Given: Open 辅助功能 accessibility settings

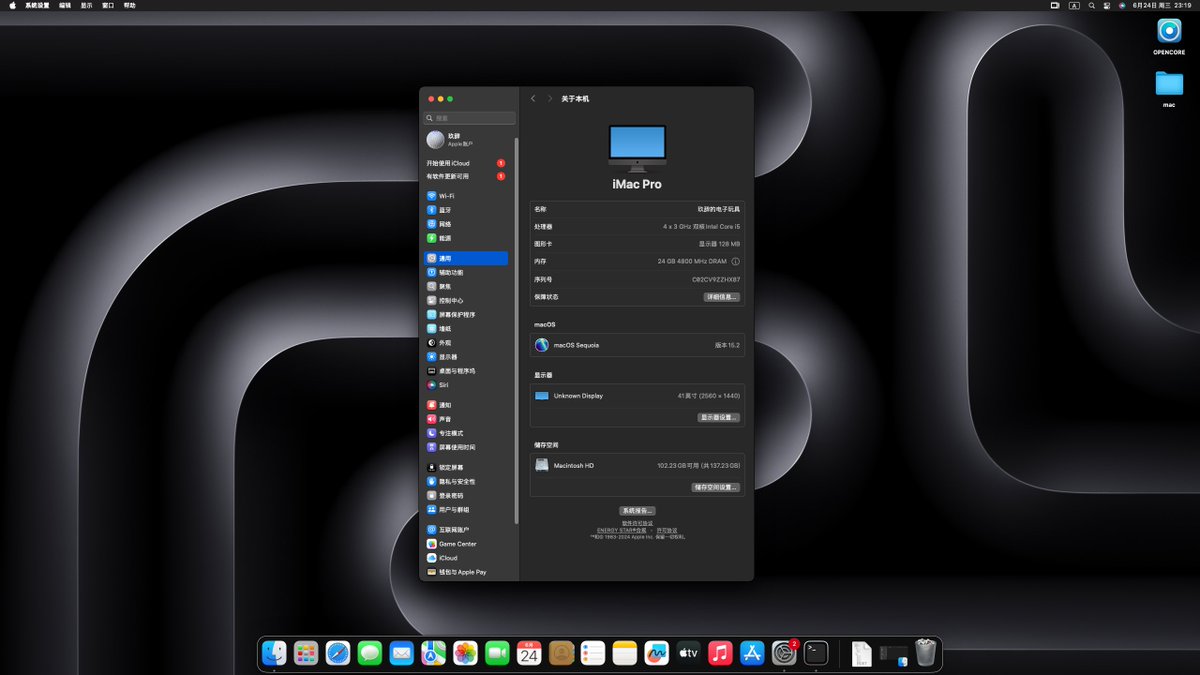Looking at the screenshot, I should point(466,272).
